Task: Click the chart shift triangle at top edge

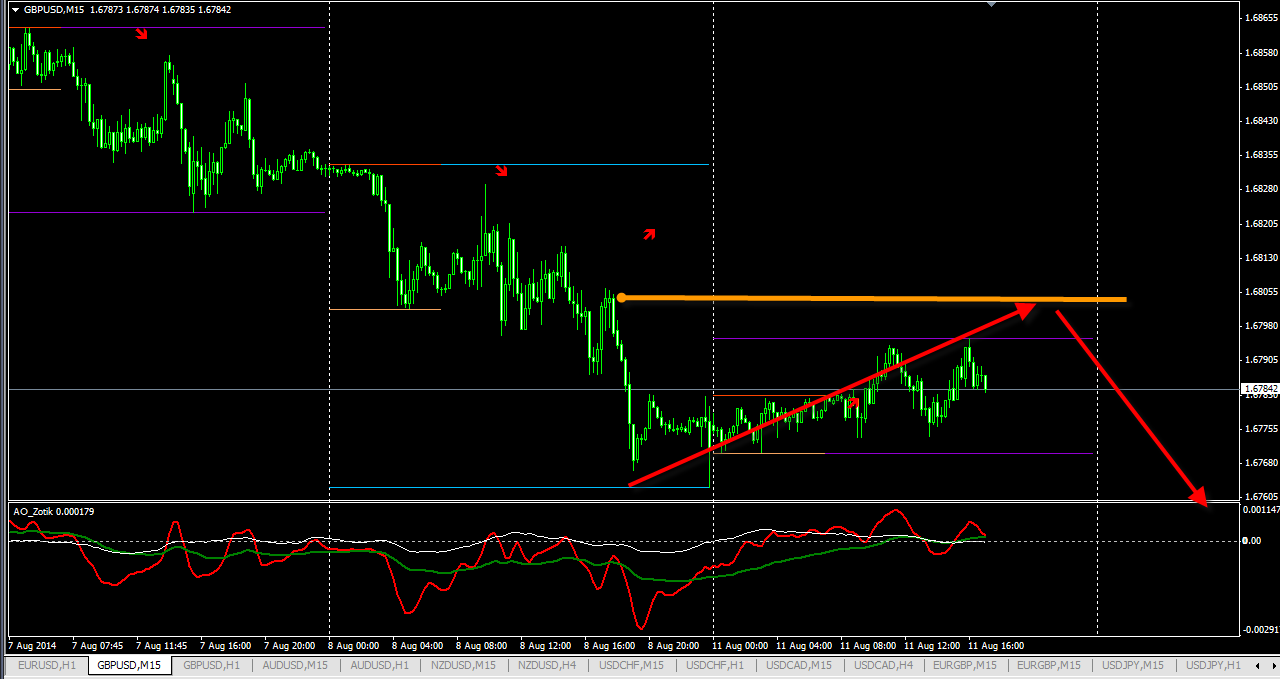Action: (x=991, y=4)
